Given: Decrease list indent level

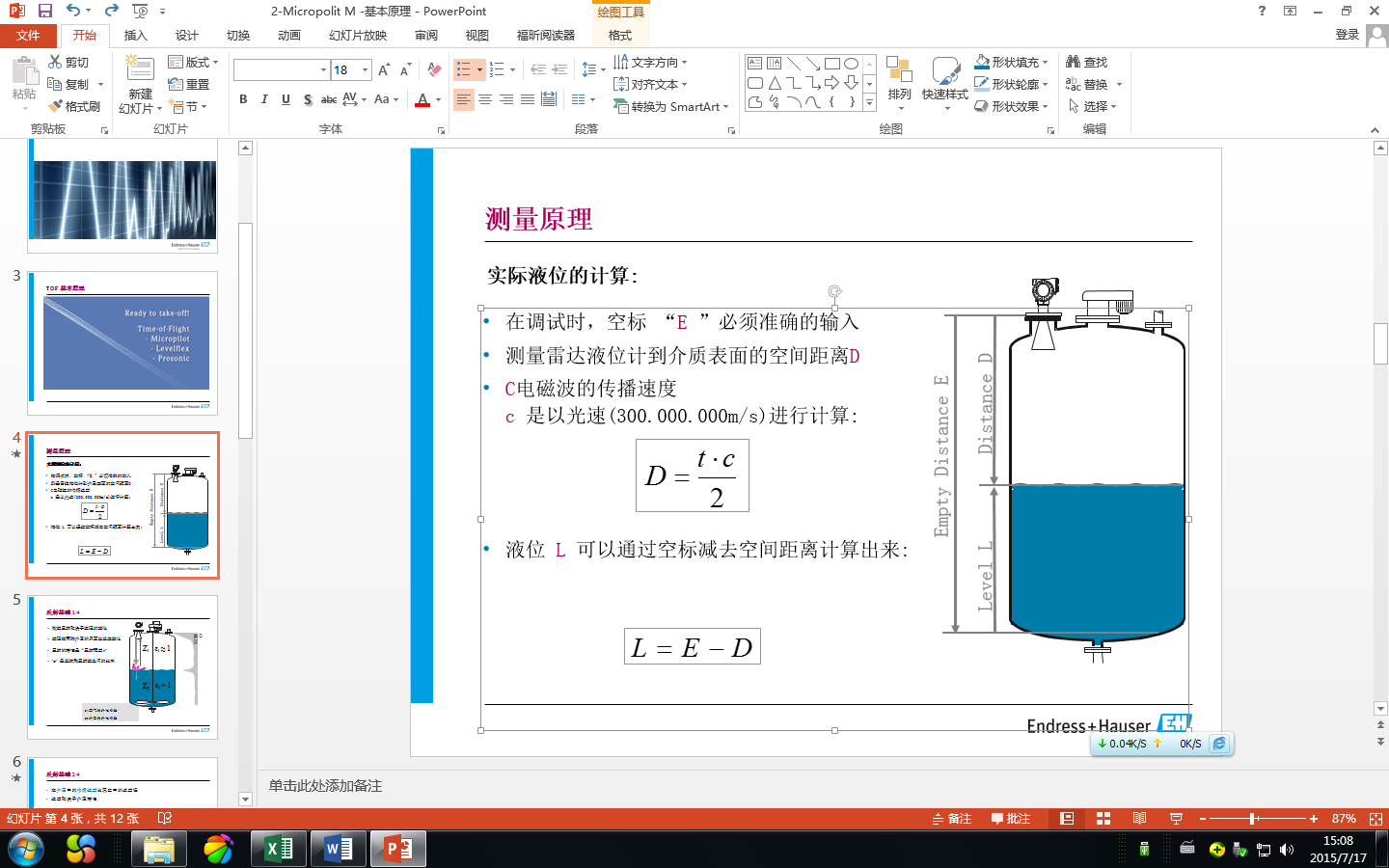Looking at the screenshot, I should click(538, 69).
